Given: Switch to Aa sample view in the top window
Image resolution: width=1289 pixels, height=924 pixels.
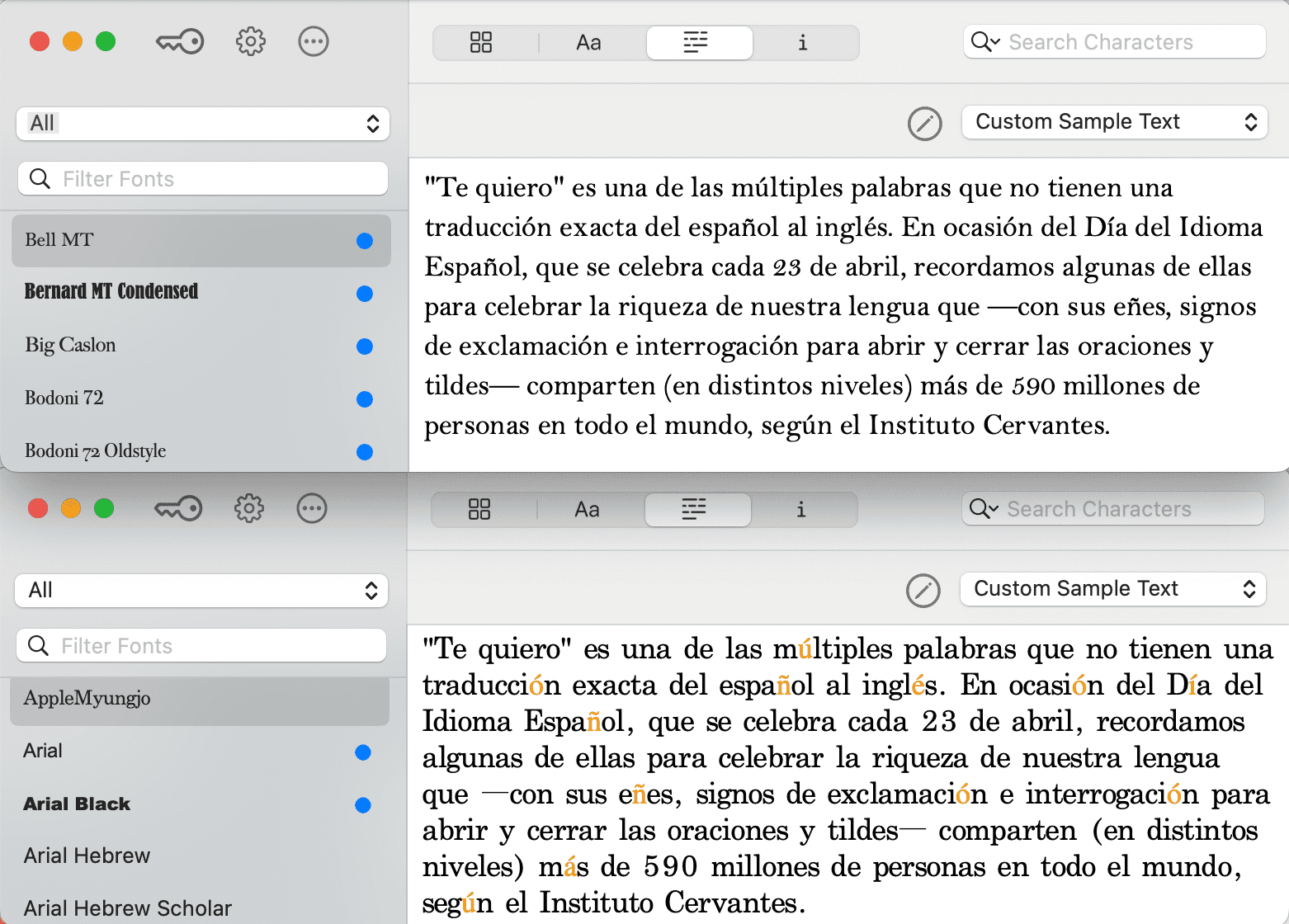Looking at the screenshot, I should (x=588, y=42).
